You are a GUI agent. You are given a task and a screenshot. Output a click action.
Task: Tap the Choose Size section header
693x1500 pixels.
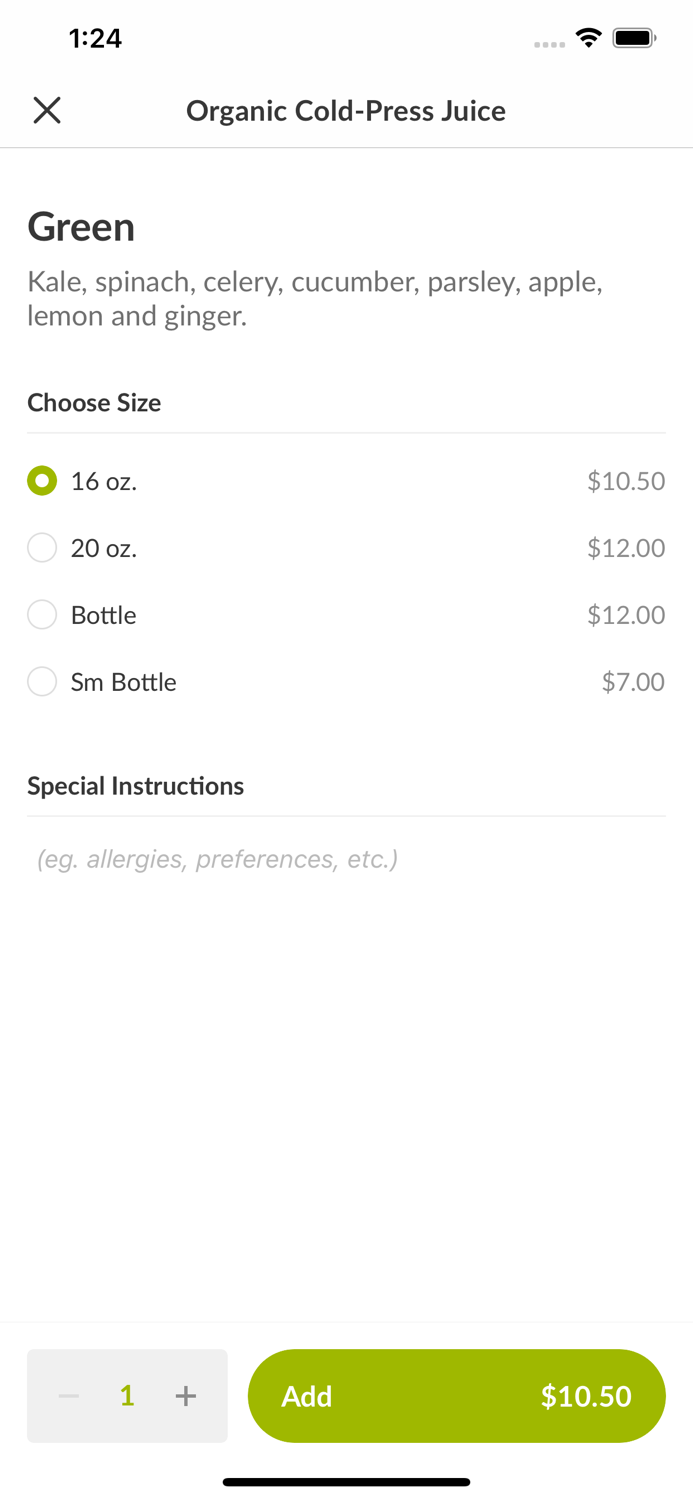pyautogui.click(x=94, y=403)
